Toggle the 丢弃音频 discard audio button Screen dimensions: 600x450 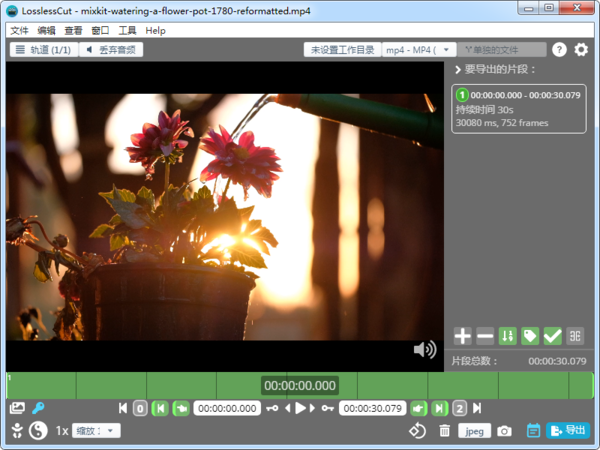click(110, 50)
